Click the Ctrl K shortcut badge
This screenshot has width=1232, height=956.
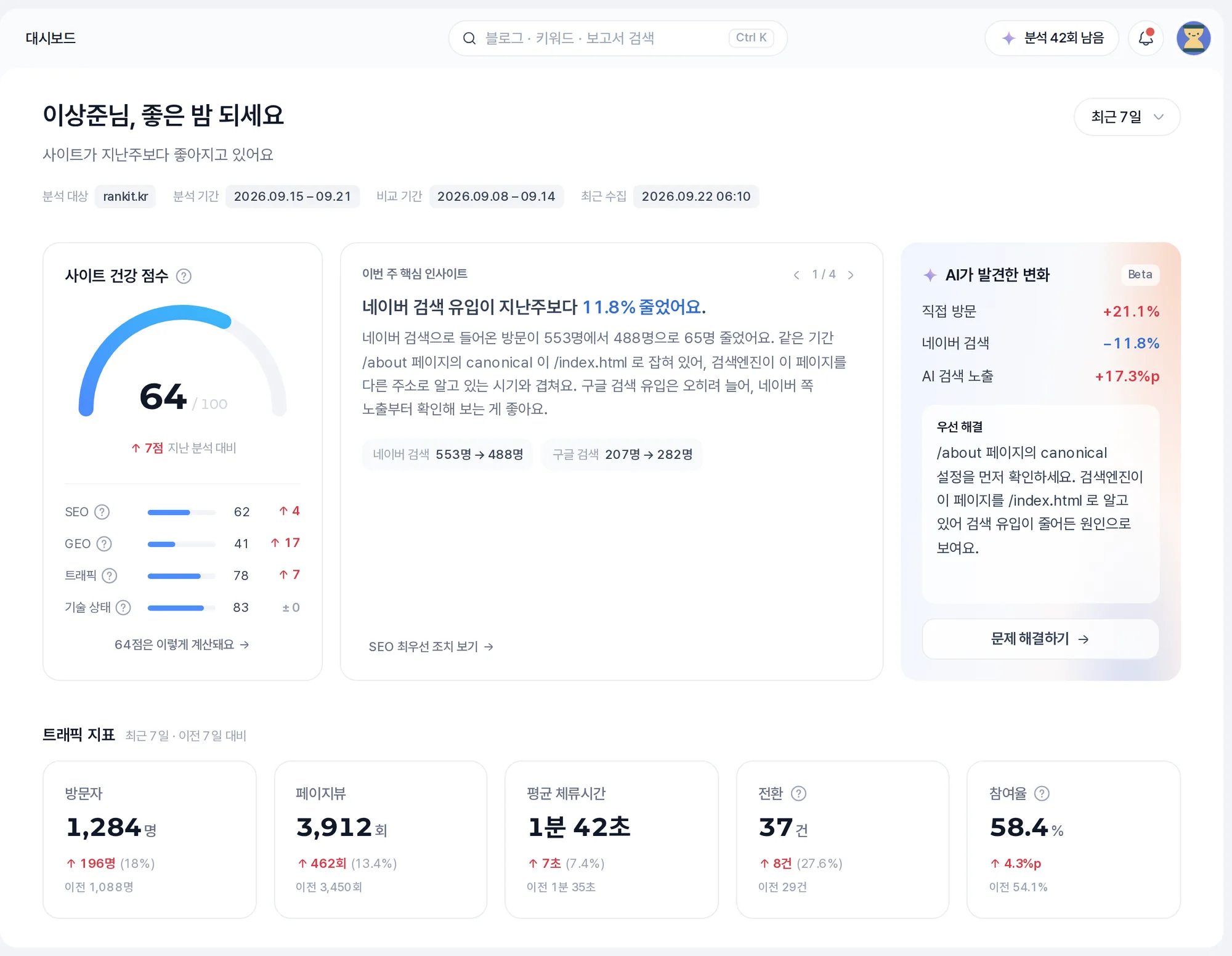tap(751, 38)
